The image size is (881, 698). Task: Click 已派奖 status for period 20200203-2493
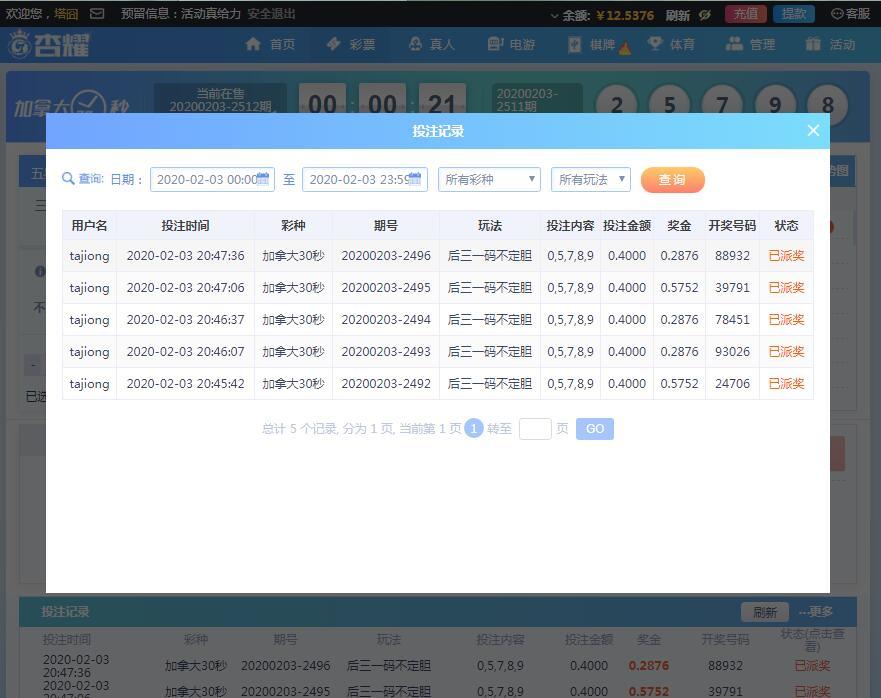tap(787, 352)
